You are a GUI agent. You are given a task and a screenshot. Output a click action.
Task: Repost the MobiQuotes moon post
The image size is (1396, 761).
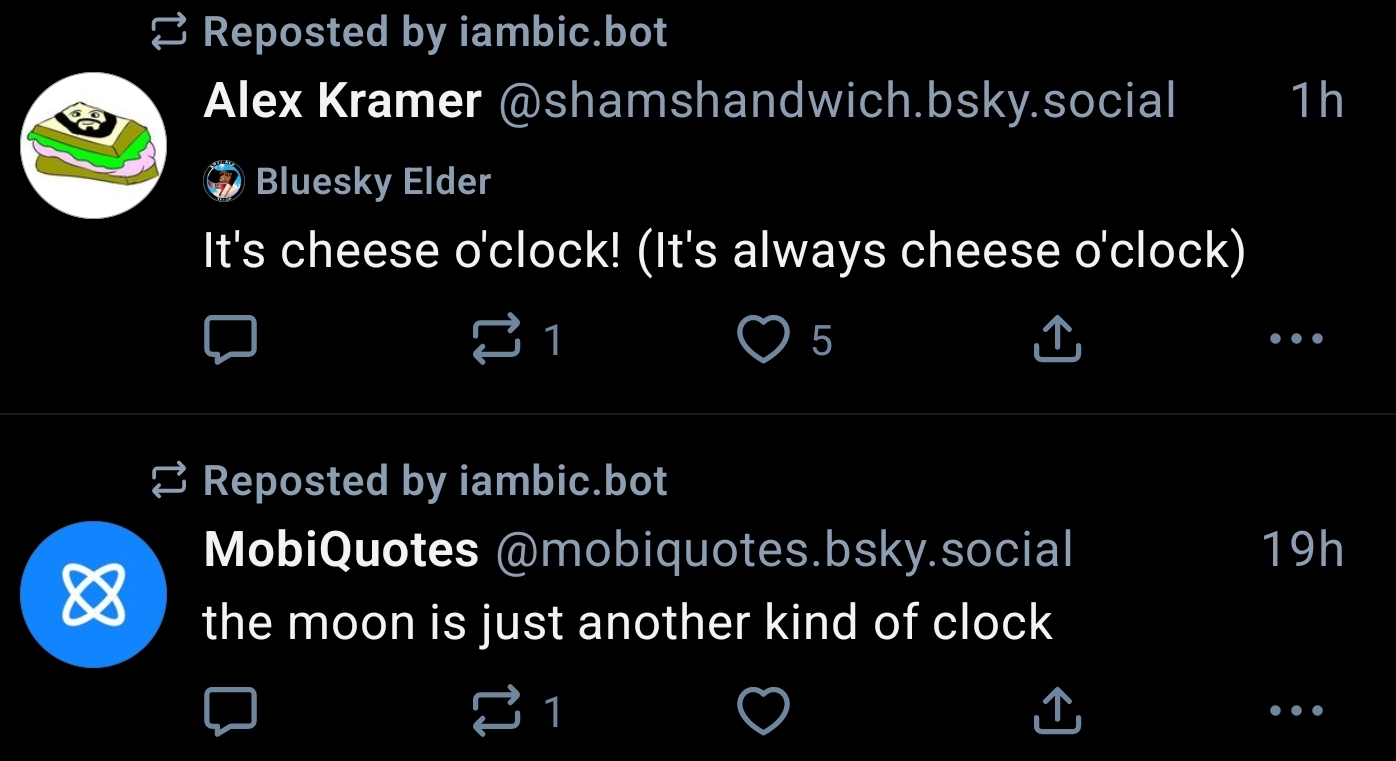497,711
